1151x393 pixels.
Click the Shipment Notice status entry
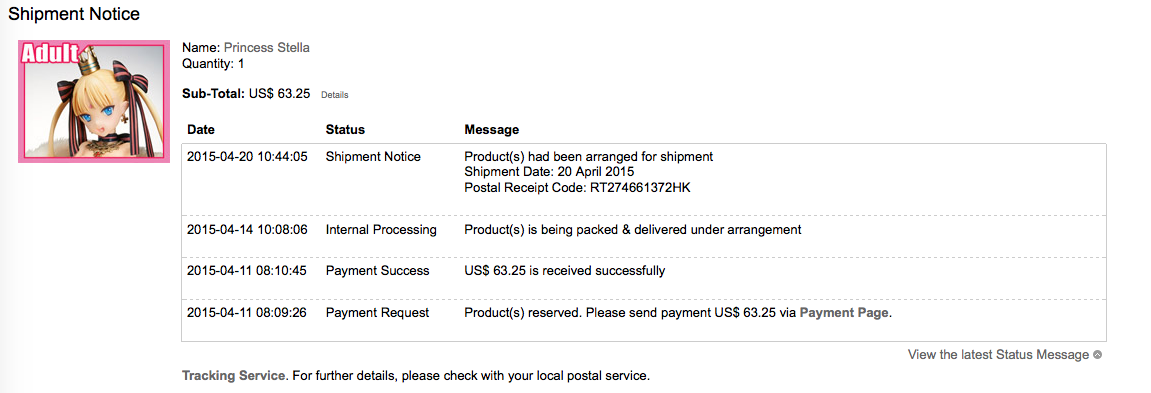pyautogui.click(x=374, y=156)
